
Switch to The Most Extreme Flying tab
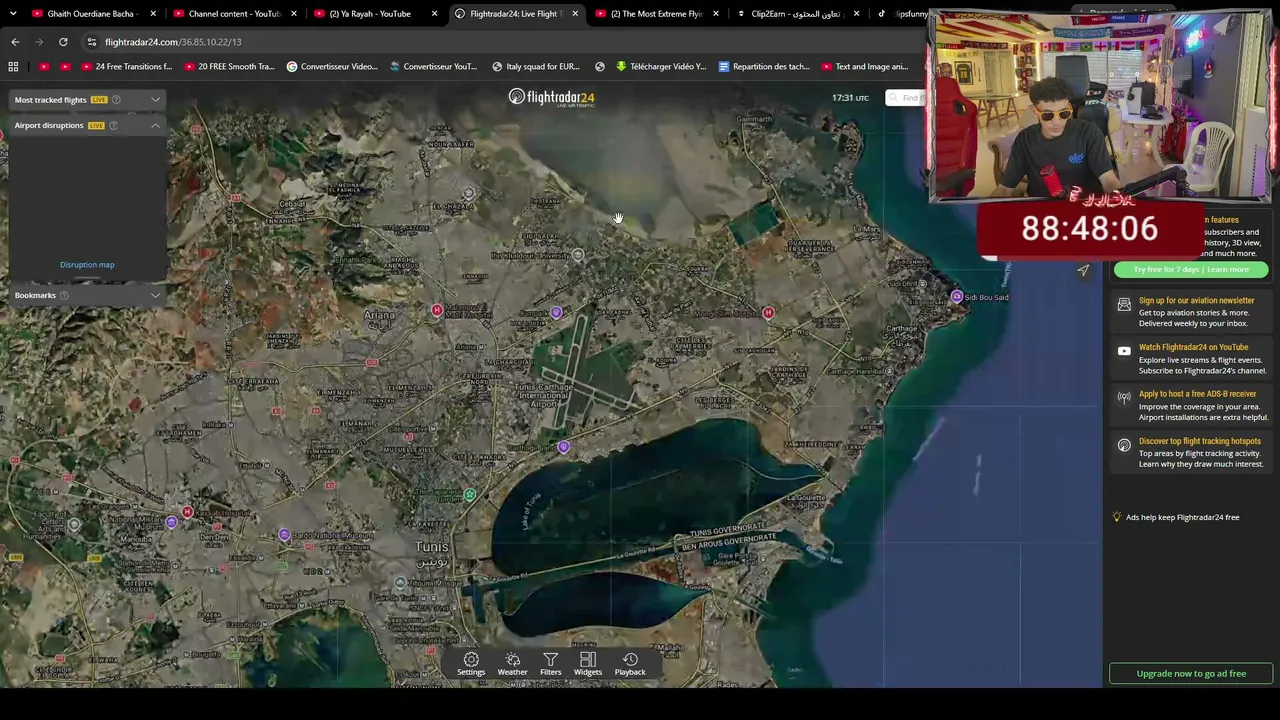click(657, 14)
